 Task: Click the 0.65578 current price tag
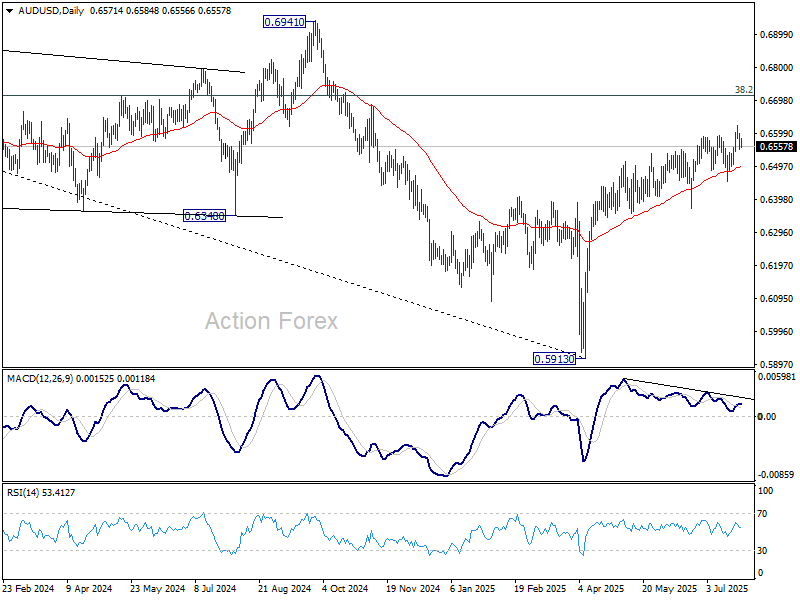click(776, 147)
